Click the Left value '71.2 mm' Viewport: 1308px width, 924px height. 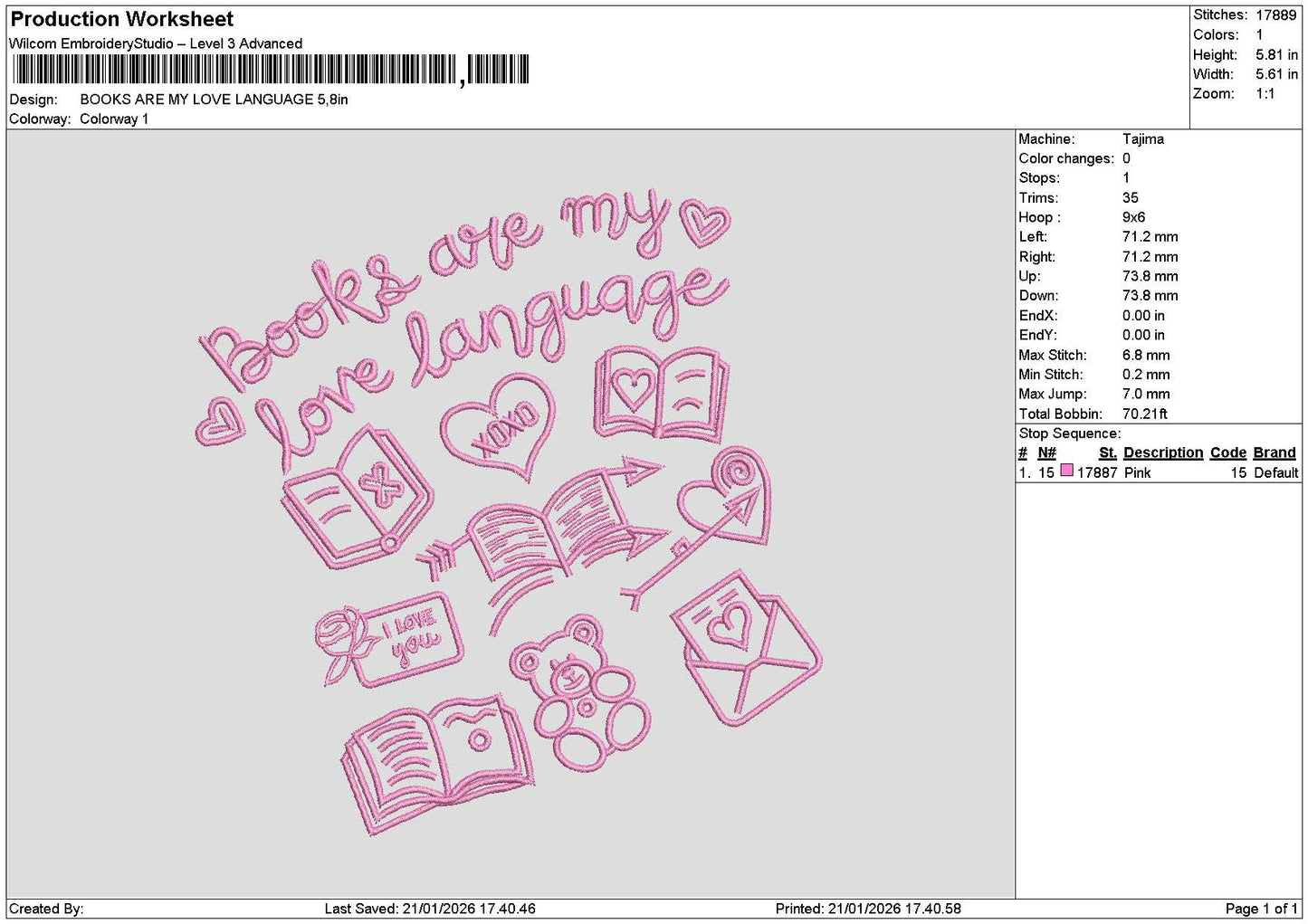(x=1150, y=237)
